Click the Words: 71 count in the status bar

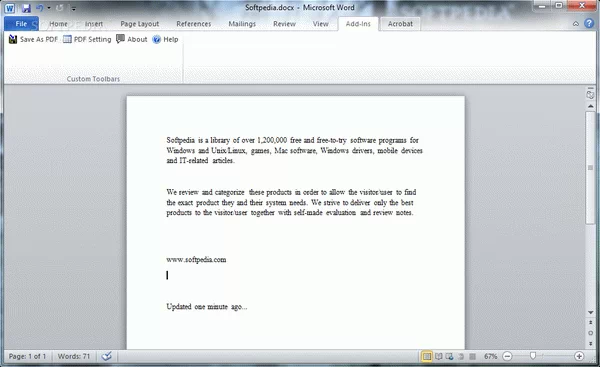click(x=74, y=356)
